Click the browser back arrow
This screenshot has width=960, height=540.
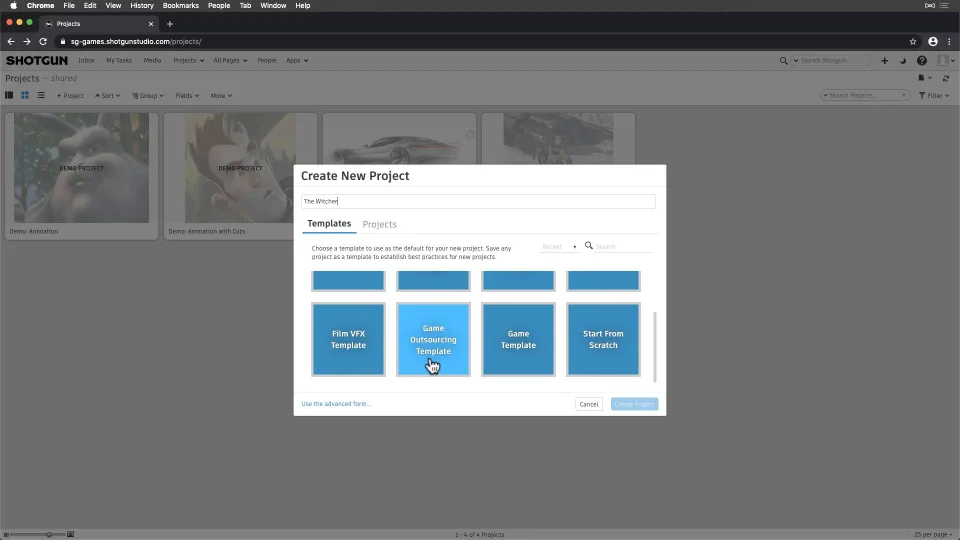tap(10, 42)
